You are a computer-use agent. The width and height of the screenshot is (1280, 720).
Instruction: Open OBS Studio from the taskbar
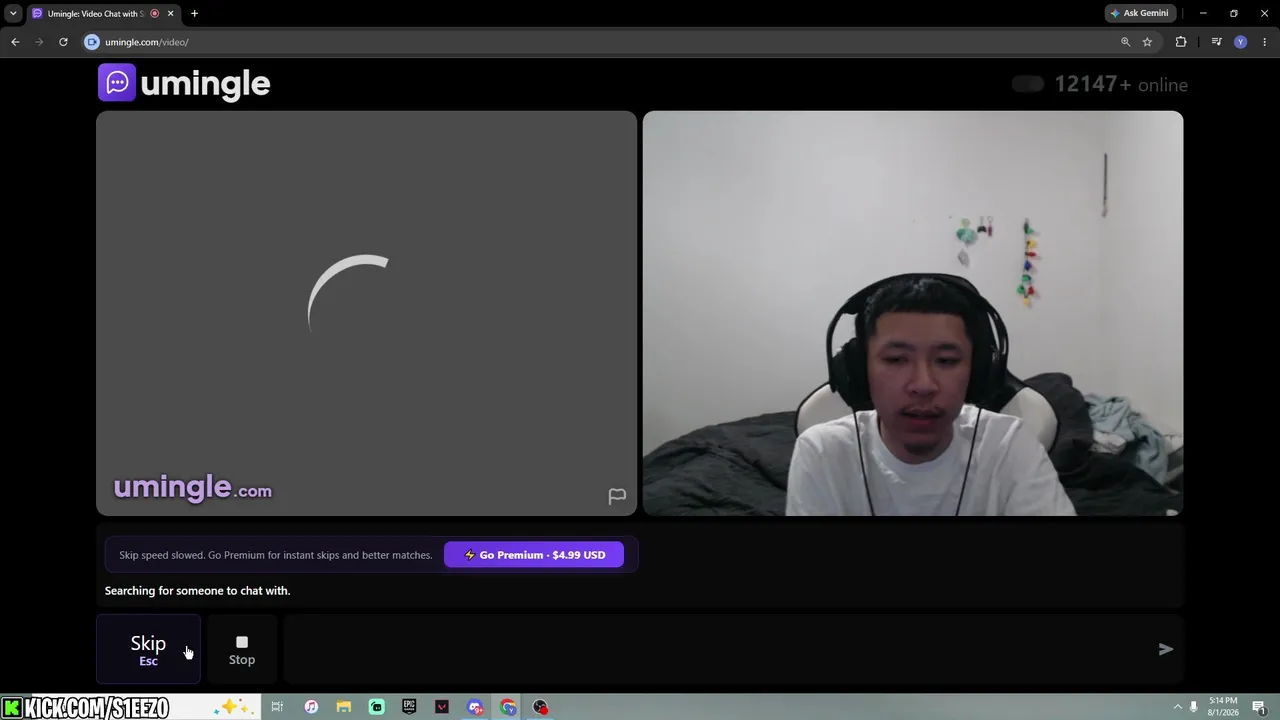click(x=541, y=707)
